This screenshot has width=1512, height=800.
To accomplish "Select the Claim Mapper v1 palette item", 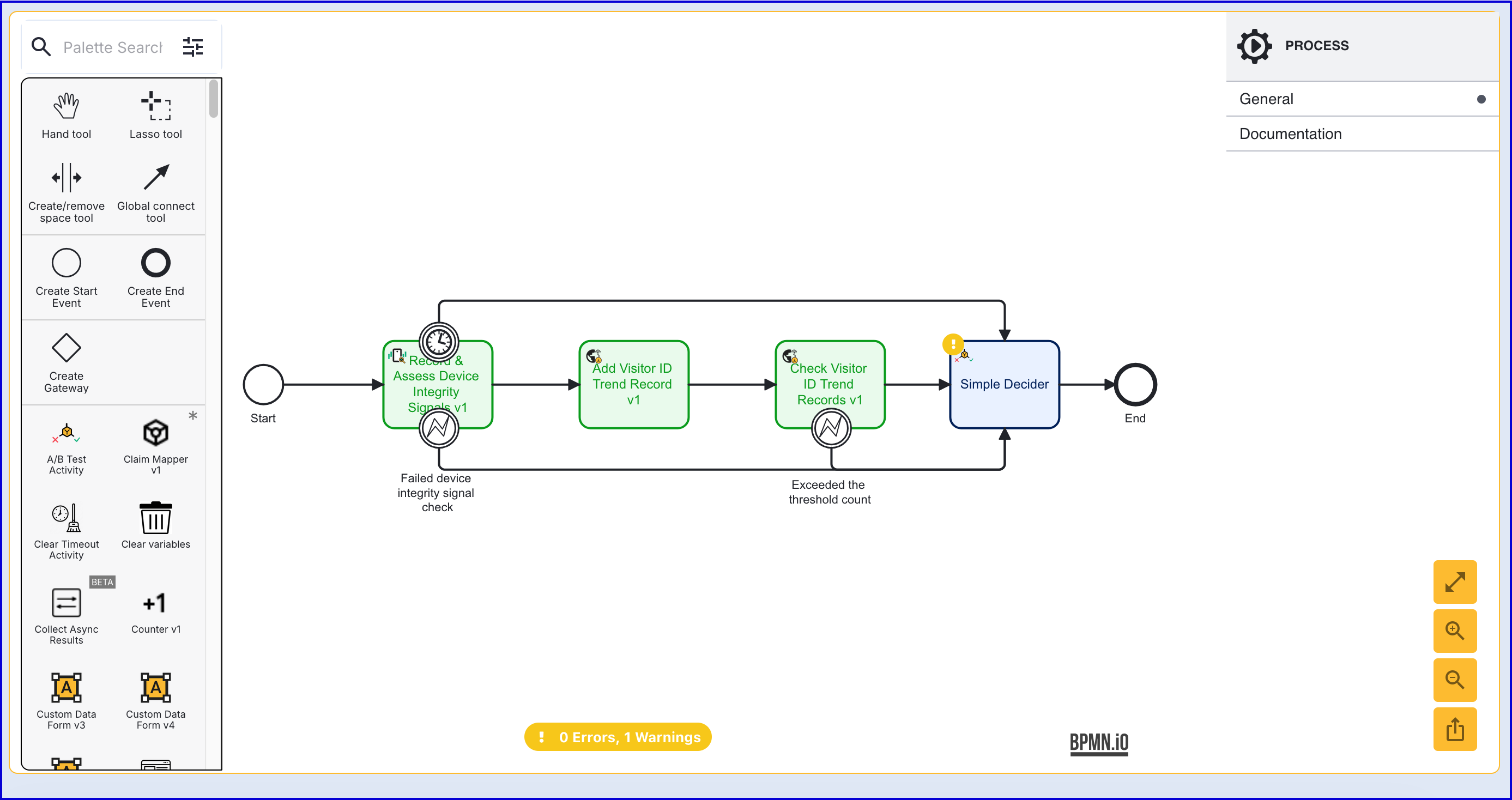I will pos(155,433).
